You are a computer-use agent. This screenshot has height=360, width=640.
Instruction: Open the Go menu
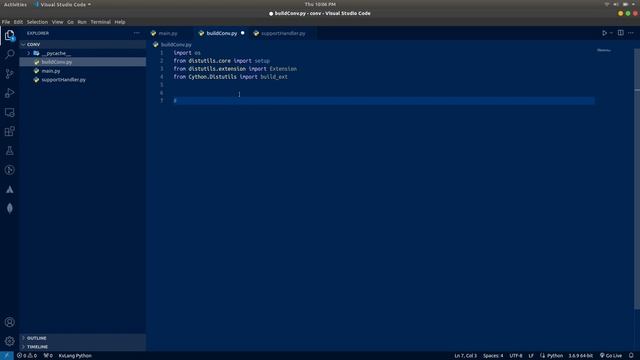click(71, 22)
